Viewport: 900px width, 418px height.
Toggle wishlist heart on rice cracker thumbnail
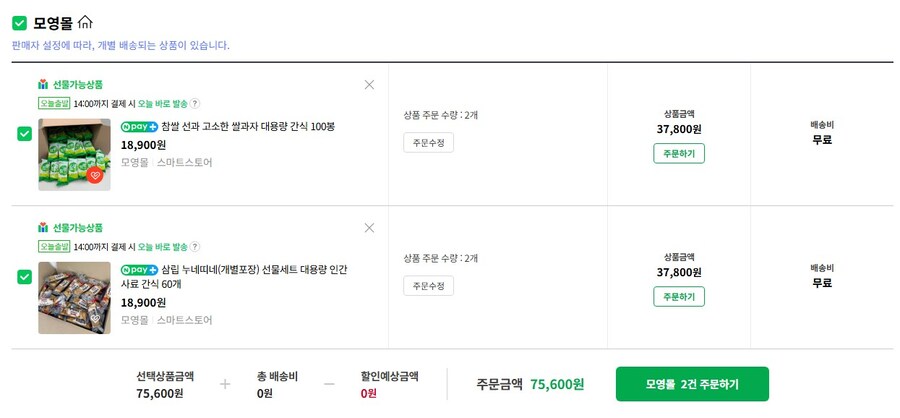point(95,175)
